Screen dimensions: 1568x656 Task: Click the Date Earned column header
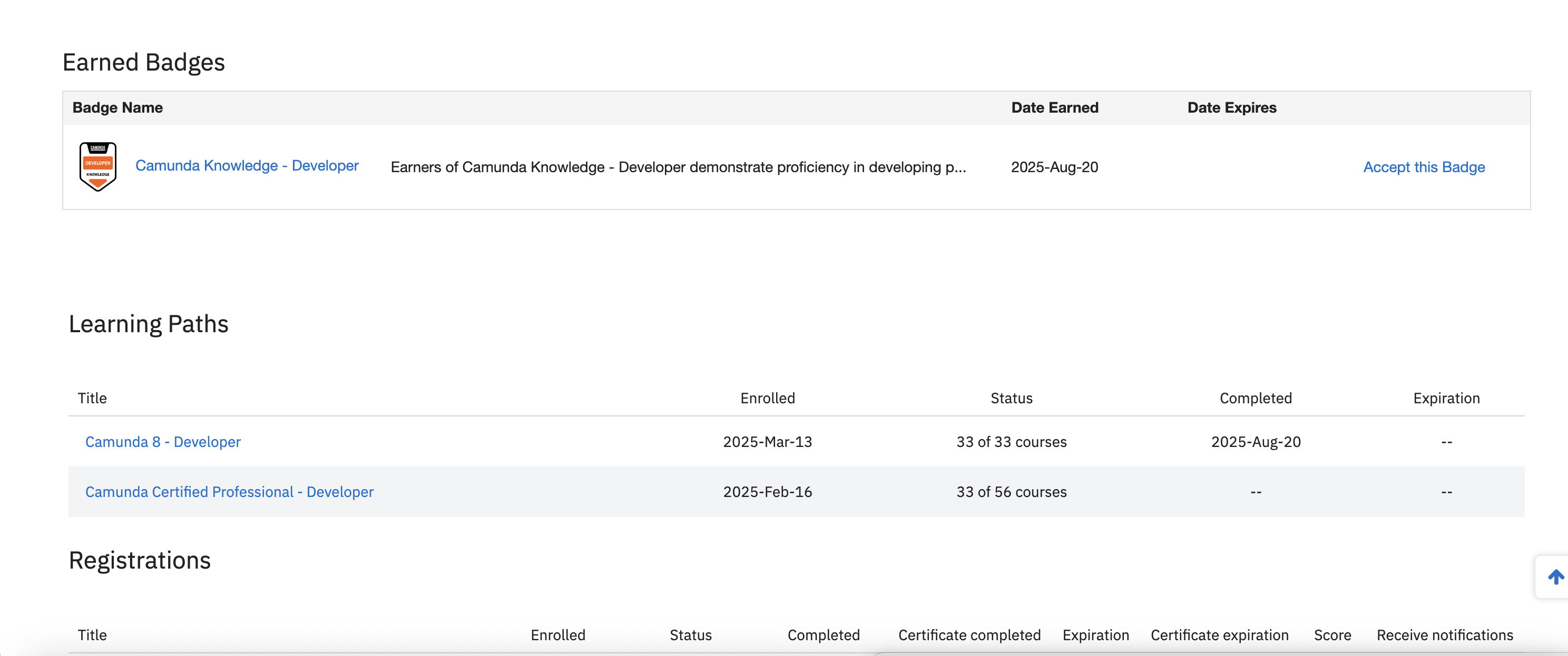click(1054, 107)
